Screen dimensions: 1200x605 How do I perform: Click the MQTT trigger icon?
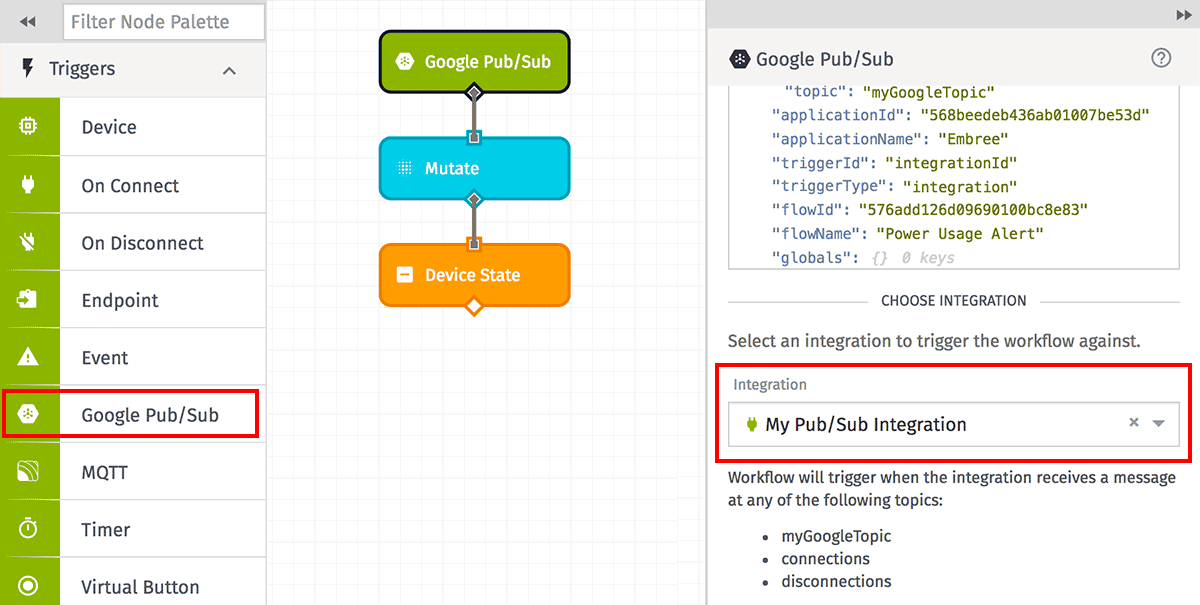pyautogui.click(x=28, y=472)
